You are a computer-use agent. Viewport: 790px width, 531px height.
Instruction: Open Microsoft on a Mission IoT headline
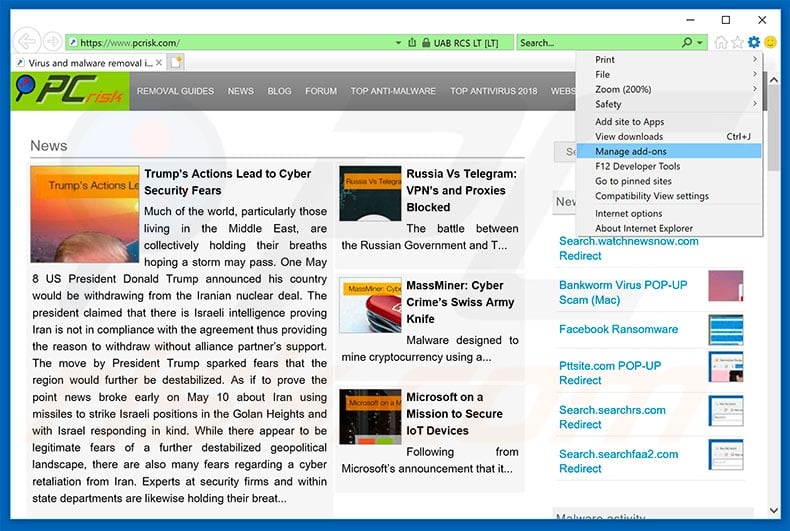click(x=454, y=414)
